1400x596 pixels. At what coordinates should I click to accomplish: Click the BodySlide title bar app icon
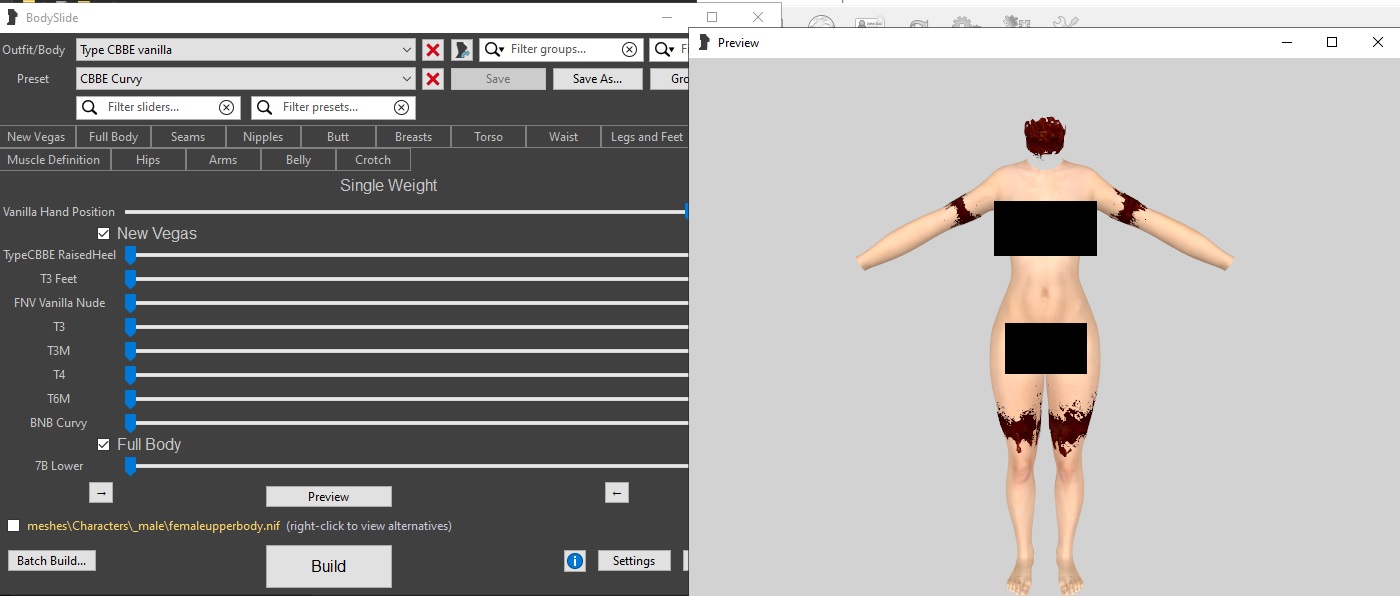(12, 17)
